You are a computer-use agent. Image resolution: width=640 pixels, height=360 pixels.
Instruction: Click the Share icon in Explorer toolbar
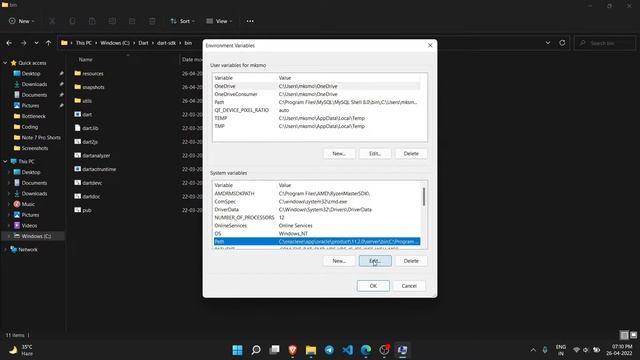coord(132,21)
